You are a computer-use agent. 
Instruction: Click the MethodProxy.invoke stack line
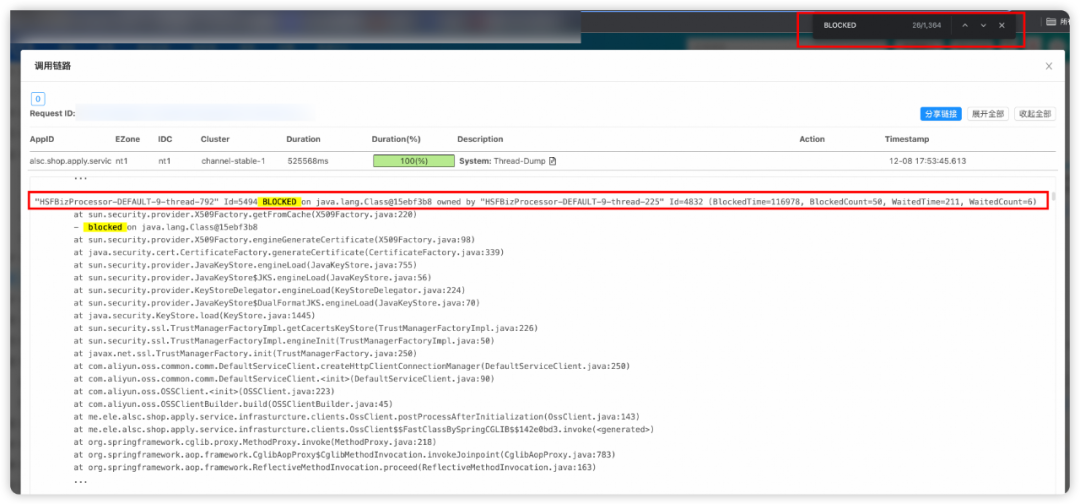tap(255, 441)
